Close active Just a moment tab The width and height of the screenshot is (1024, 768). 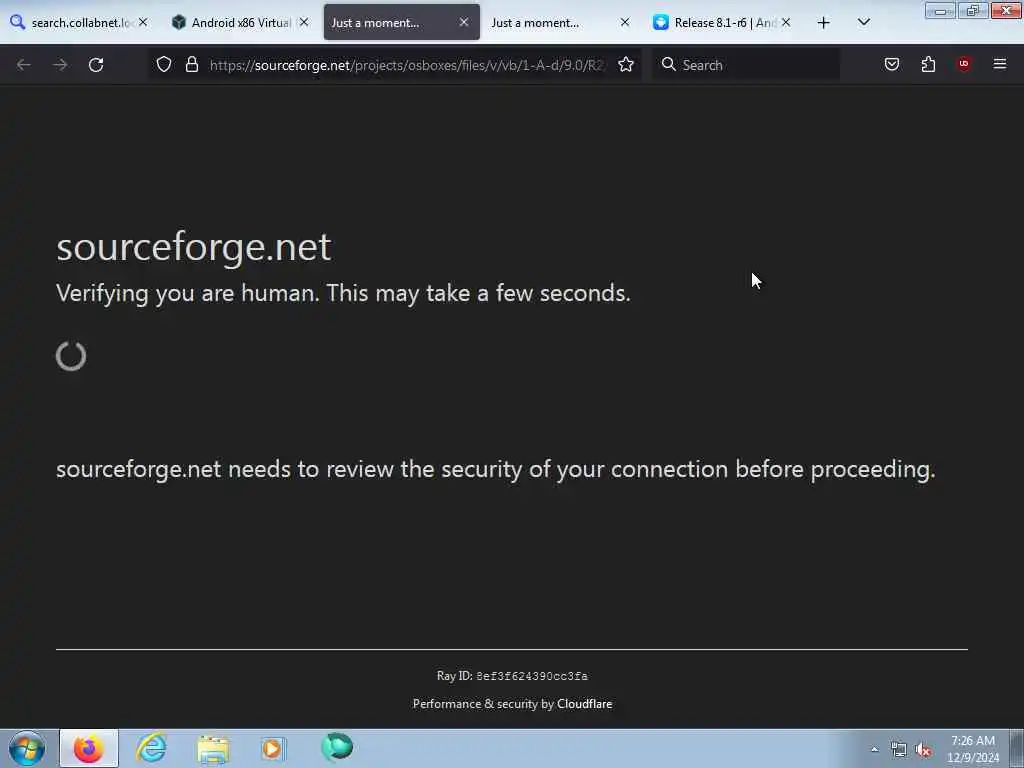464,22
